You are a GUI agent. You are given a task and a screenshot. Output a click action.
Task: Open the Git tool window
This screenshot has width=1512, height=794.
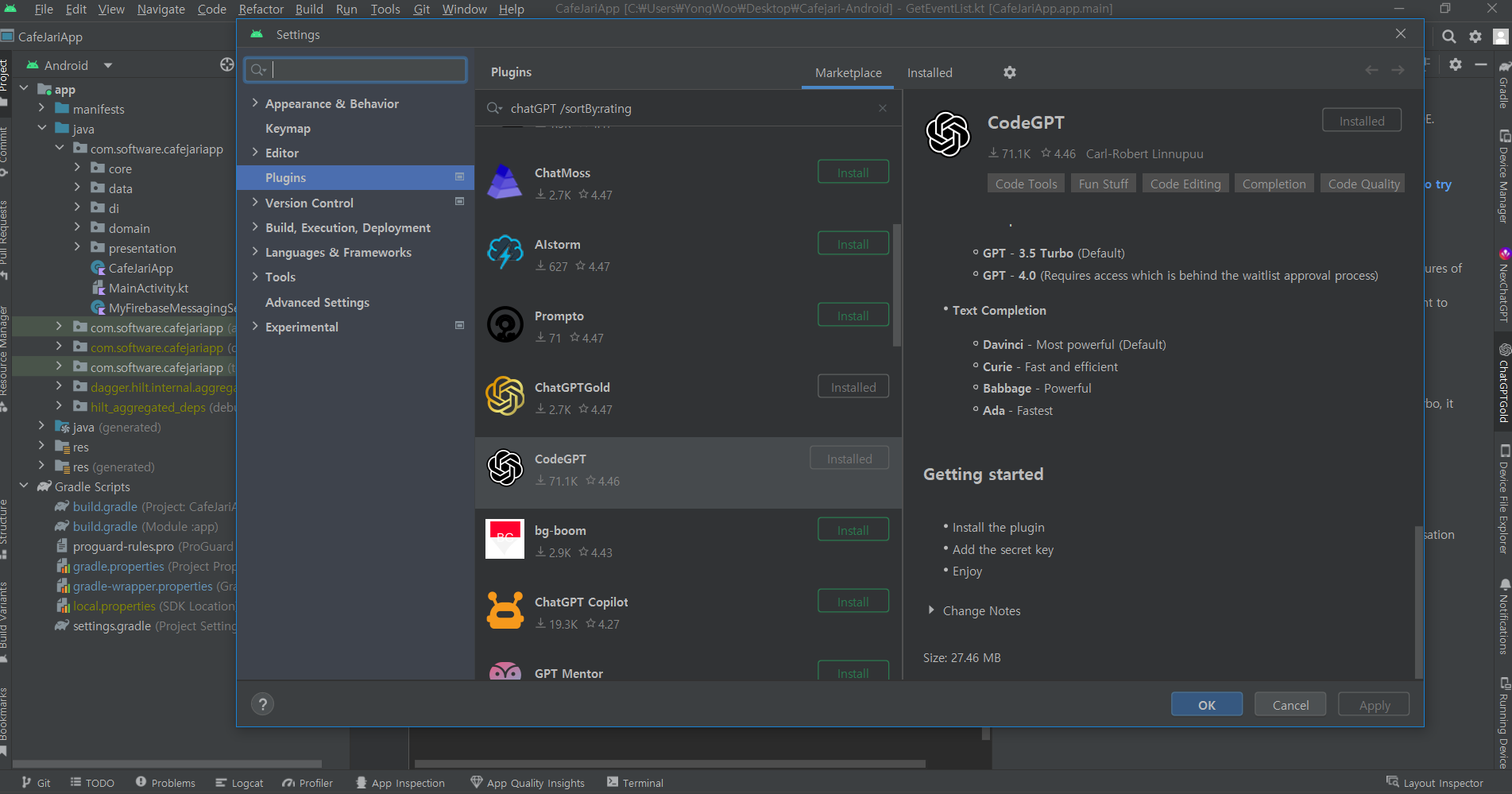click(x=36, y=783)
